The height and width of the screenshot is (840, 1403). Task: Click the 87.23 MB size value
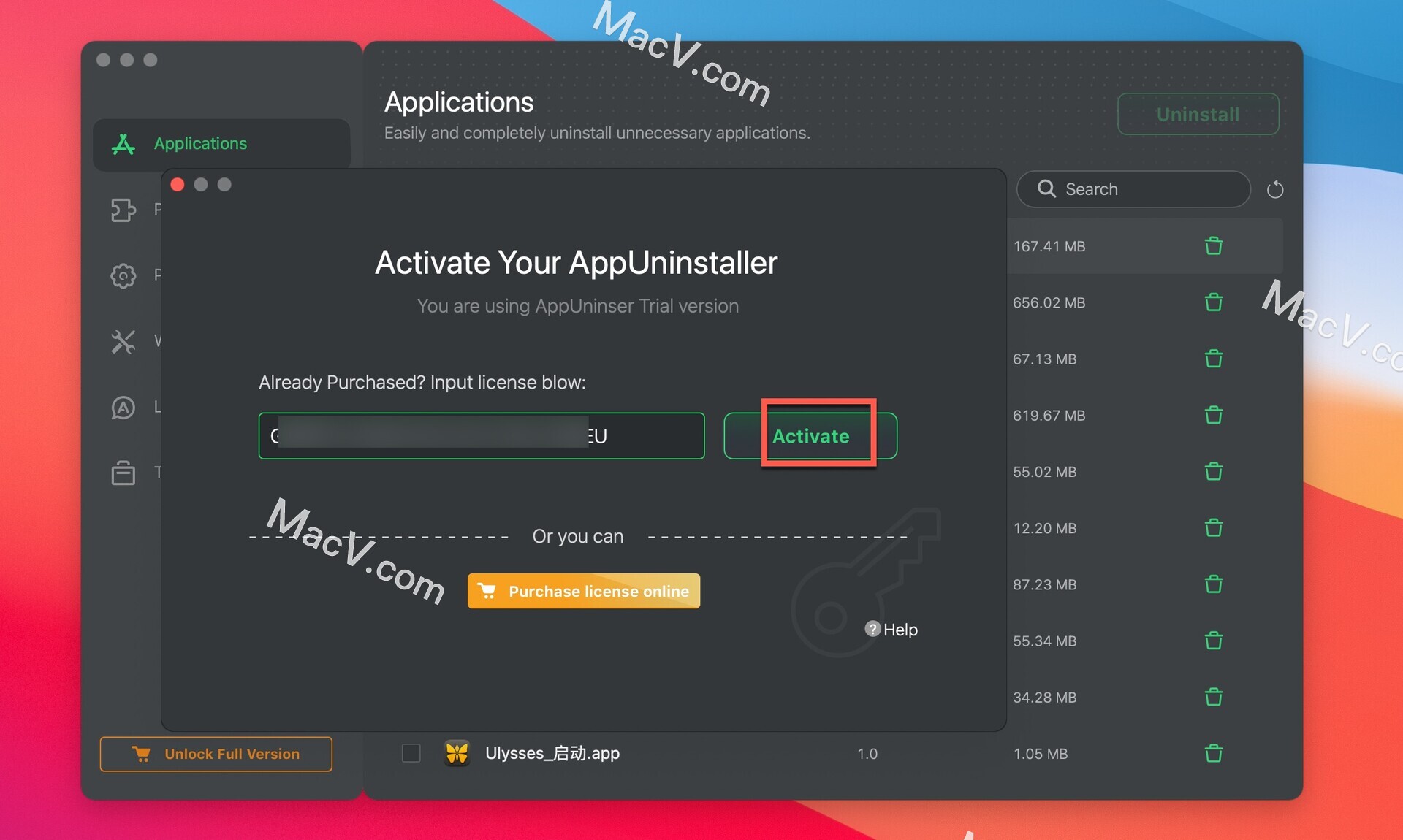(1045, 584)
